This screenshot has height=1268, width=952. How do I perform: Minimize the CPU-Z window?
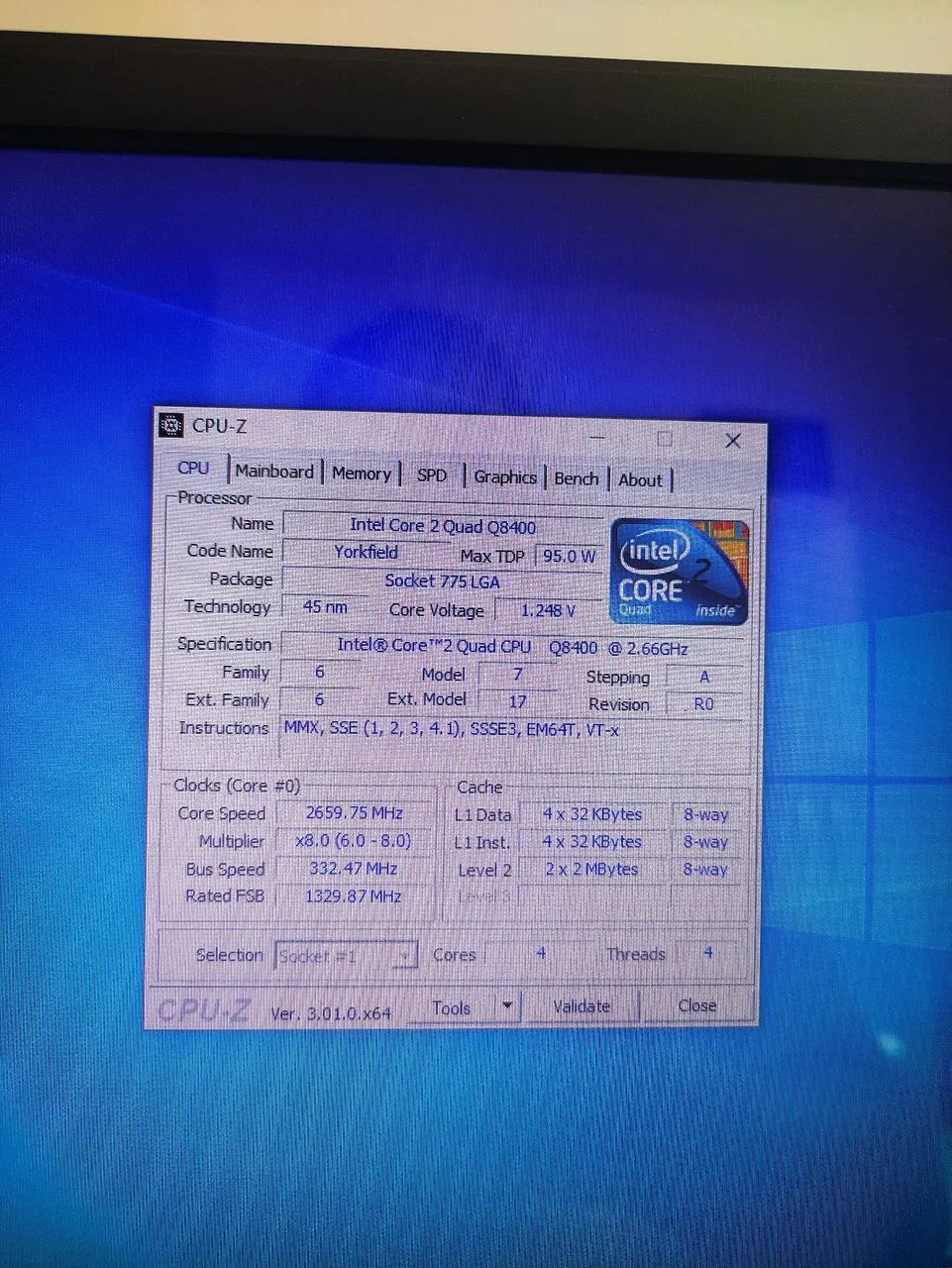pos(597,436)
